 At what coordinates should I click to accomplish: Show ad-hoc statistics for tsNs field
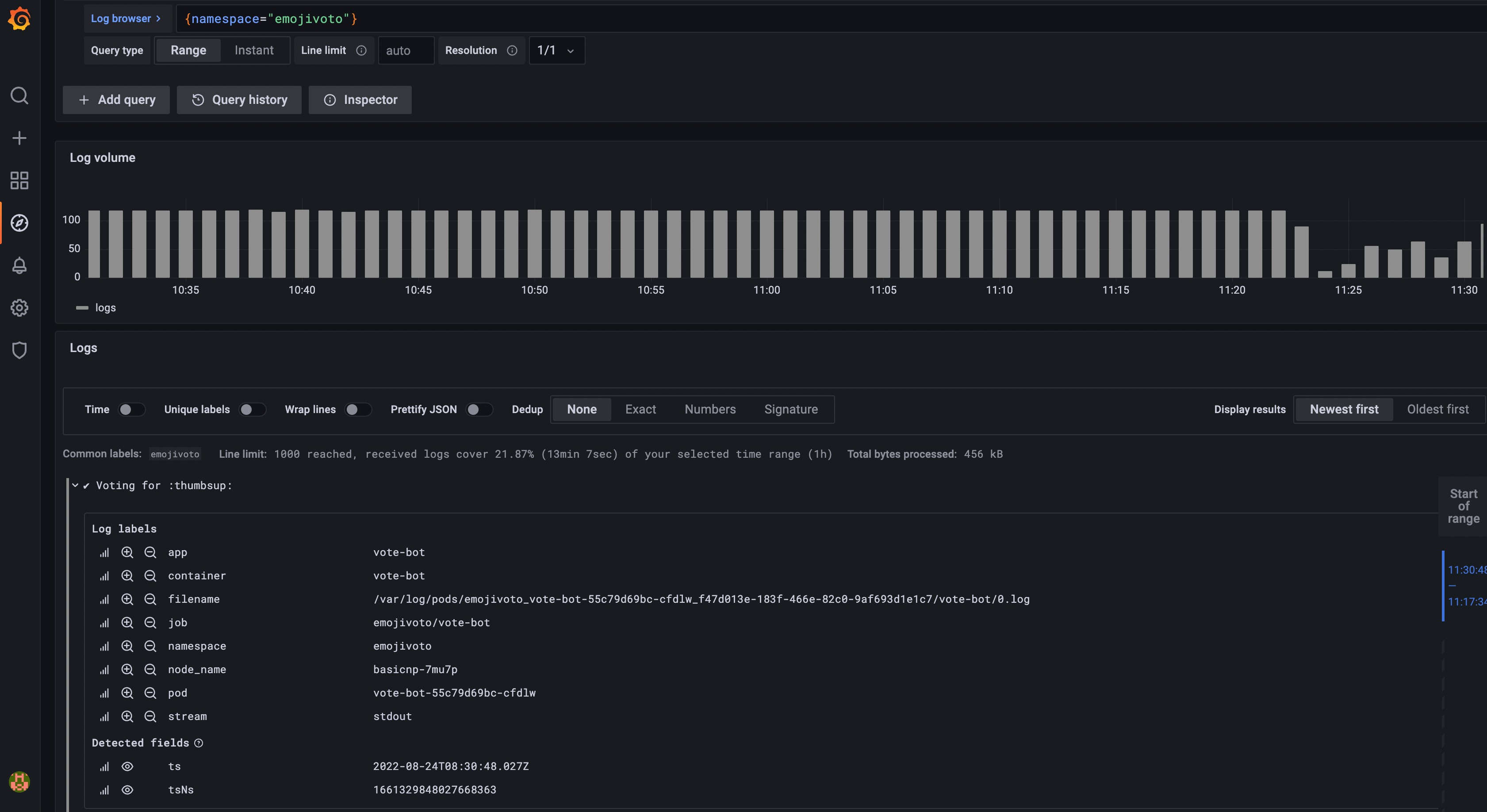[104, 790]
